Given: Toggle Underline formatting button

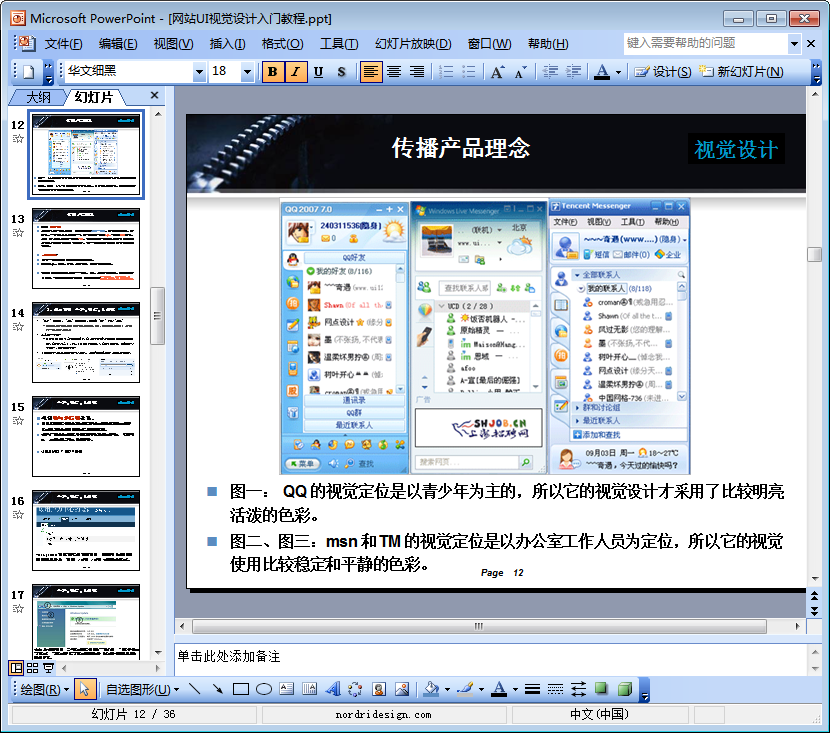Looking at the screenshot, I should coord(318,72).
